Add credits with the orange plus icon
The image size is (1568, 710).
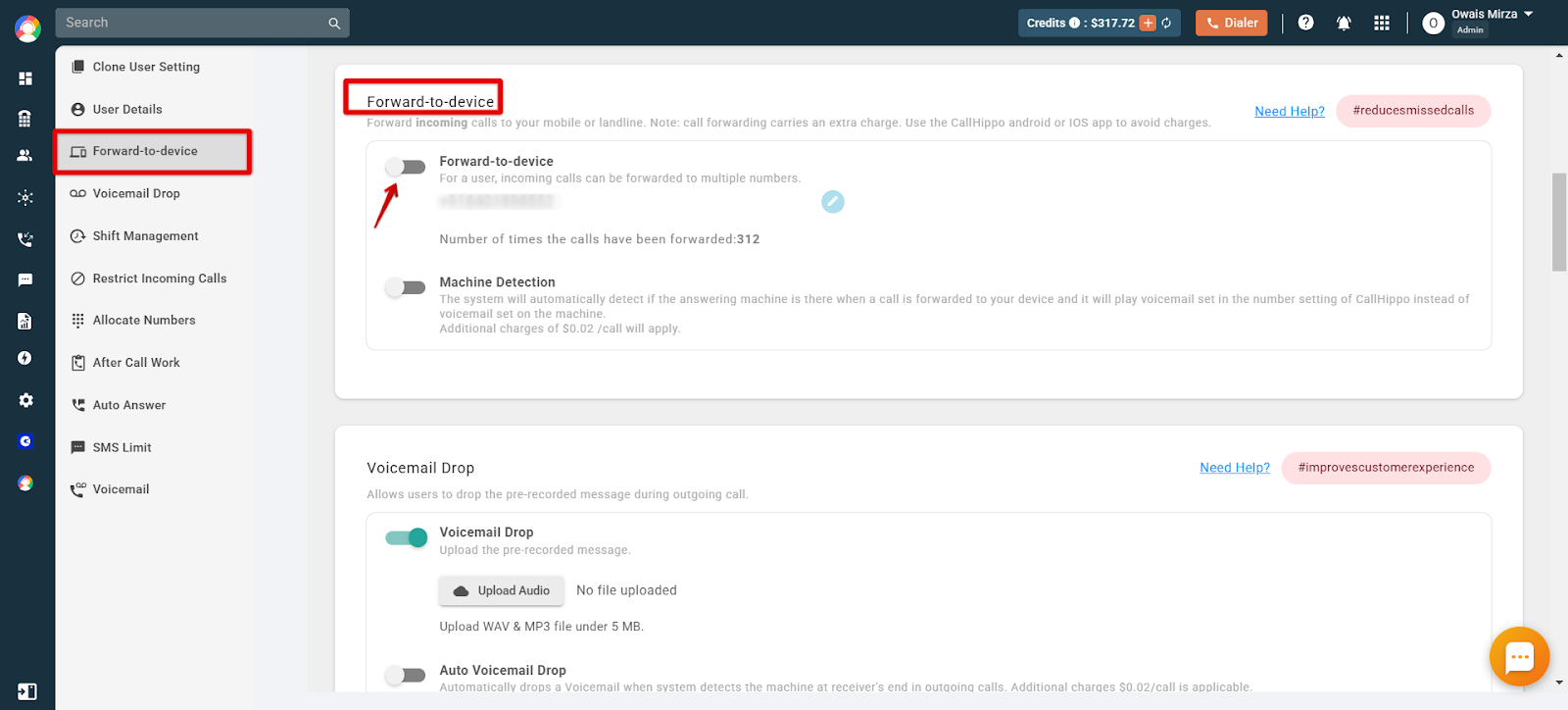pyautogui.click(x=1148, y=23)
